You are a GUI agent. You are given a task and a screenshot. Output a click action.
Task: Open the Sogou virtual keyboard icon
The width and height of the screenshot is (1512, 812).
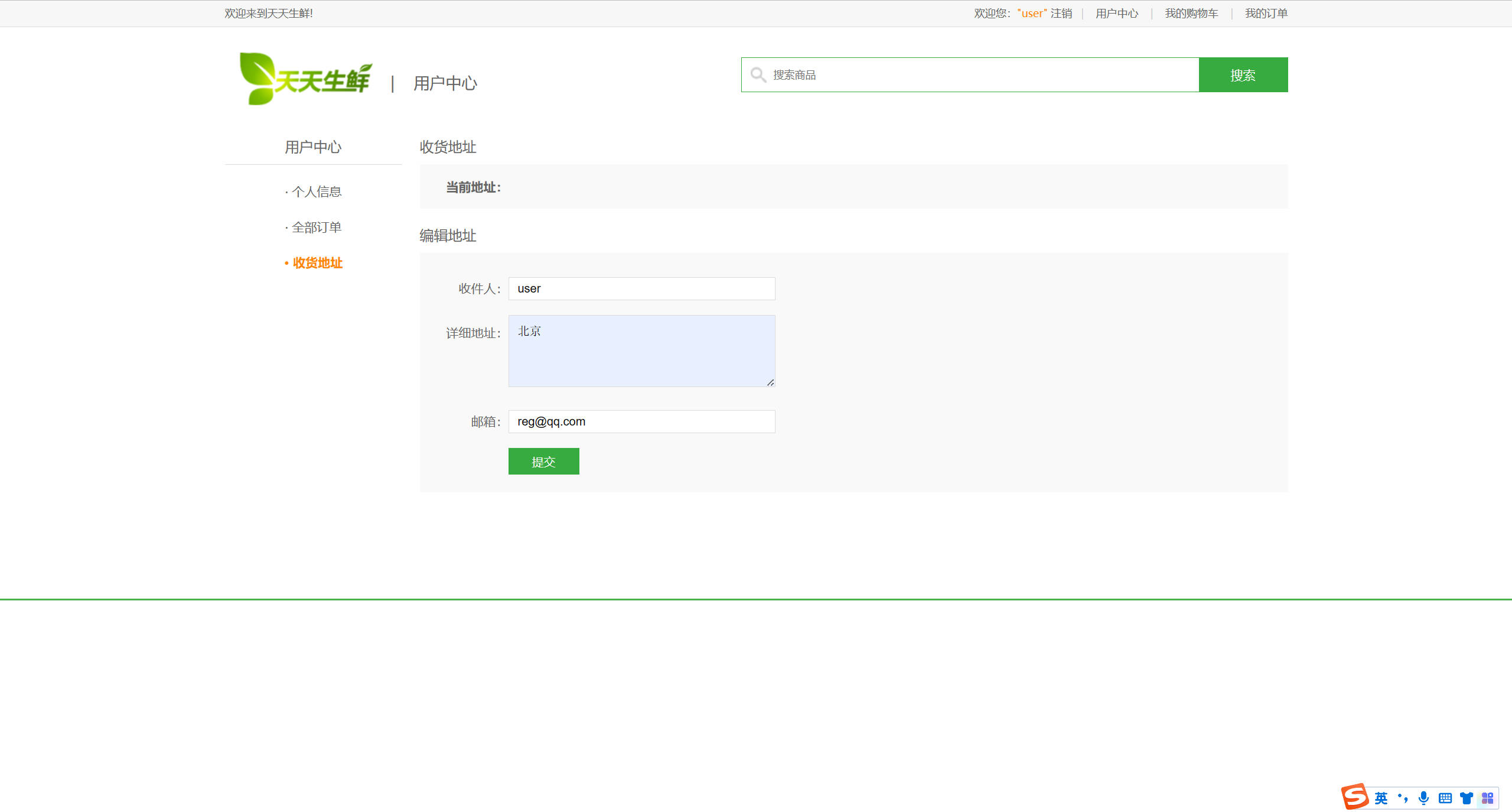1445,798
